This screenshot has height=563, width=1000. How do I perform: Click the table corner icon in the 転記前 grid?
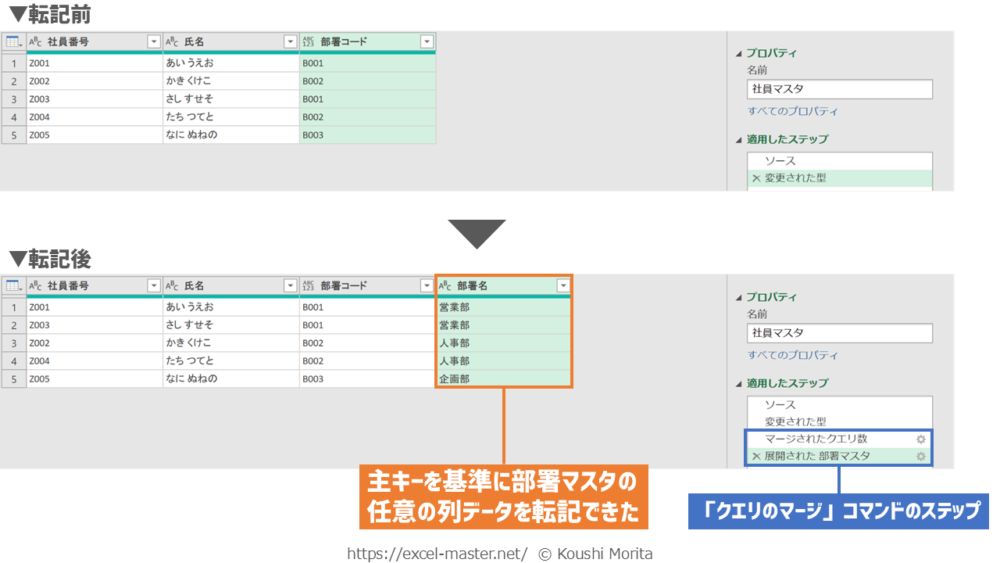click(13, 42)
